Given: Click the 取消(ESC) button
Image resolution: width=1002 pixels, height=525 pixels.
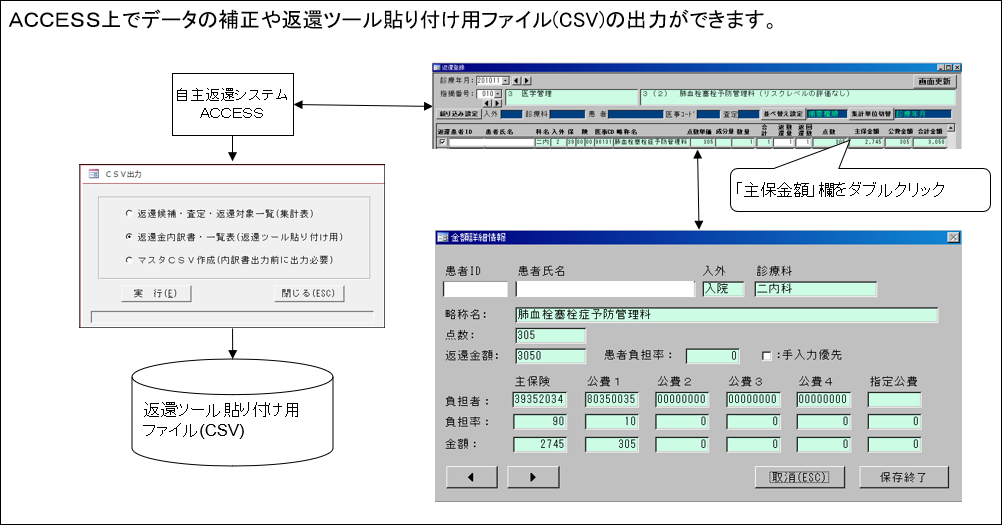Looking at the screenshot, I should point(799,476).
